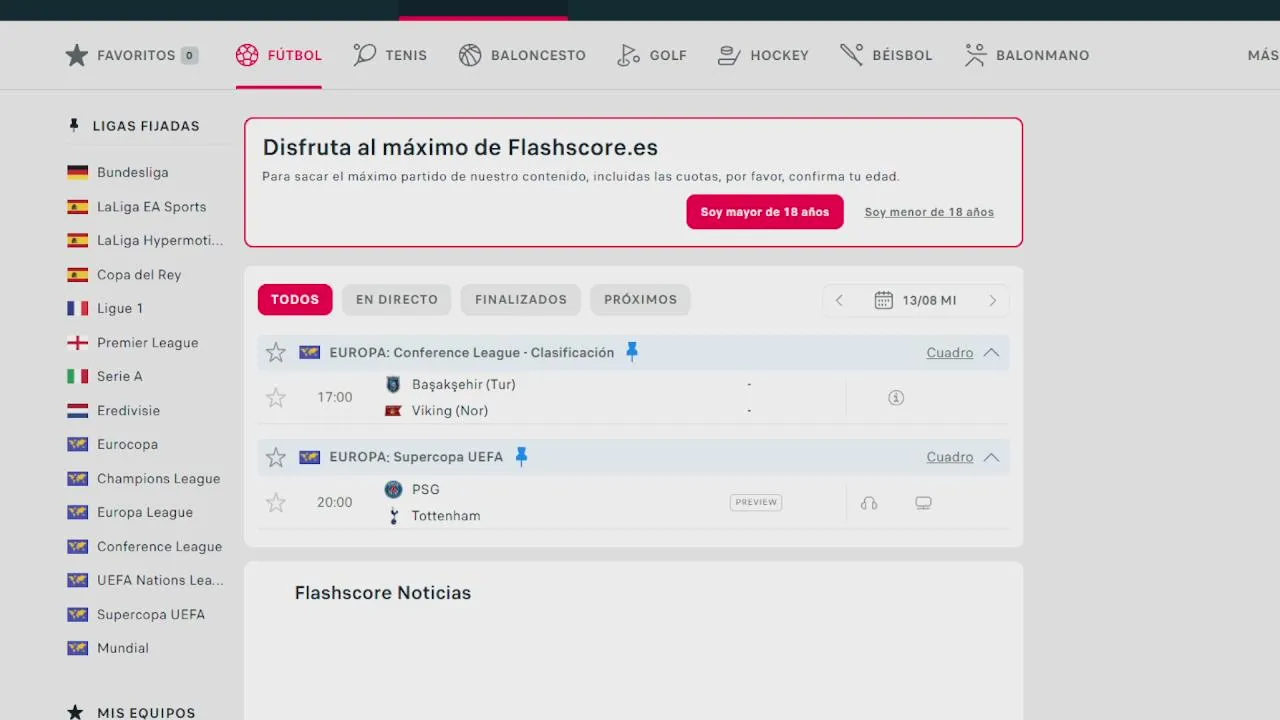
Task: Click the England flag beside Premier League
Action: 78,342
